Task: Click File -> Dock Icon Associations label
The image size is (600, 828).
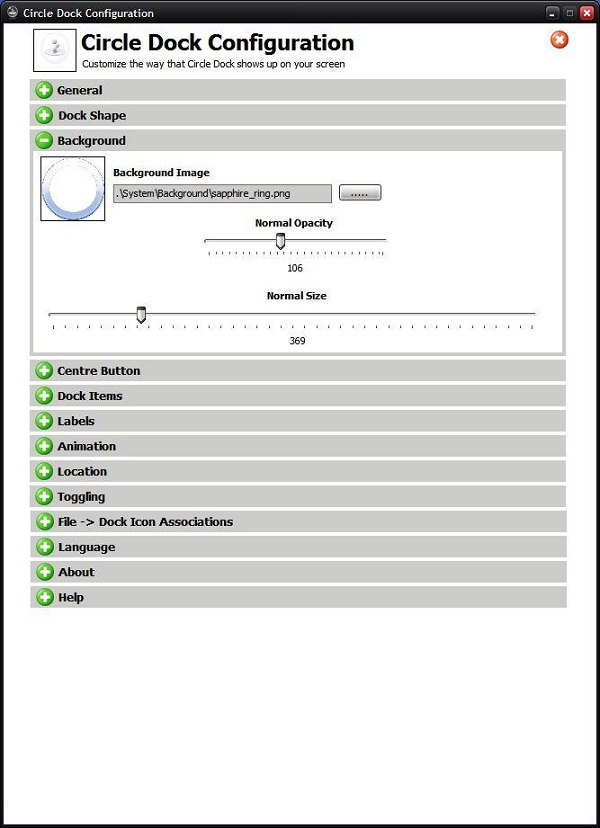Action: click(145, 522)
